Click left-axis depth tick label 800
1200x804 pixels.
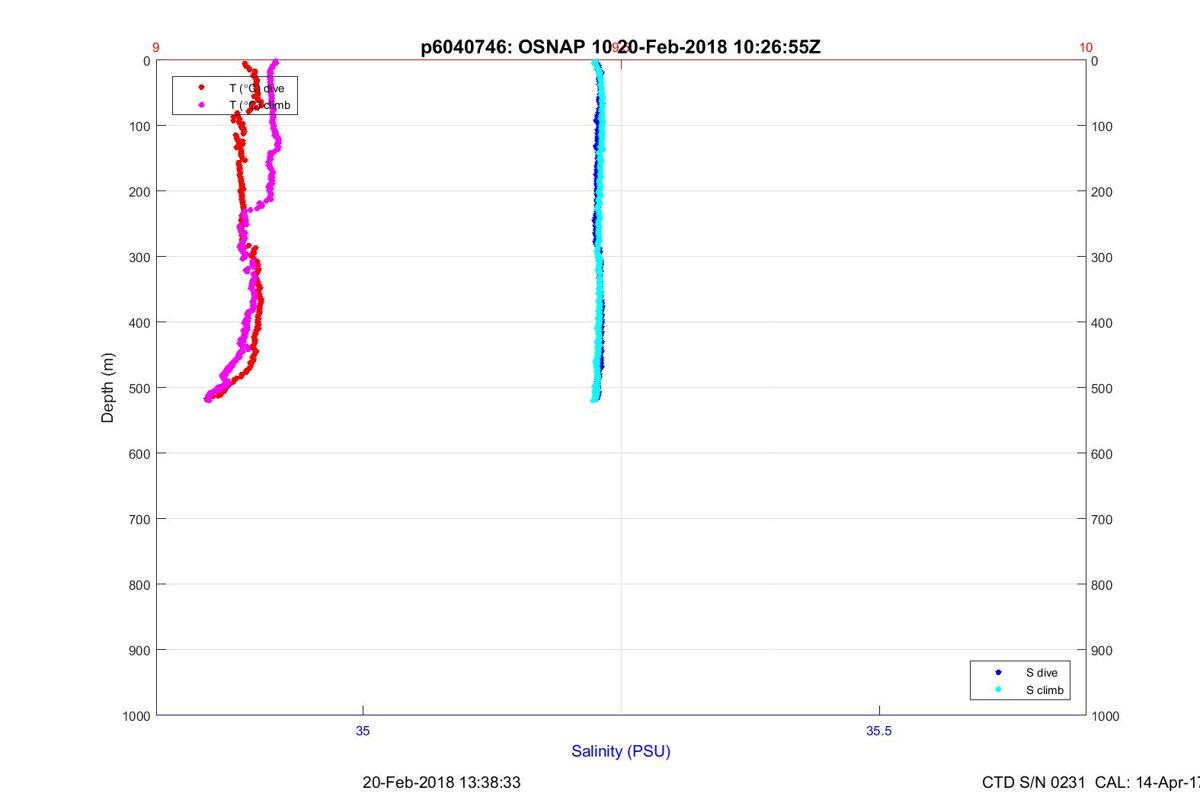click(x=139, y=584)
